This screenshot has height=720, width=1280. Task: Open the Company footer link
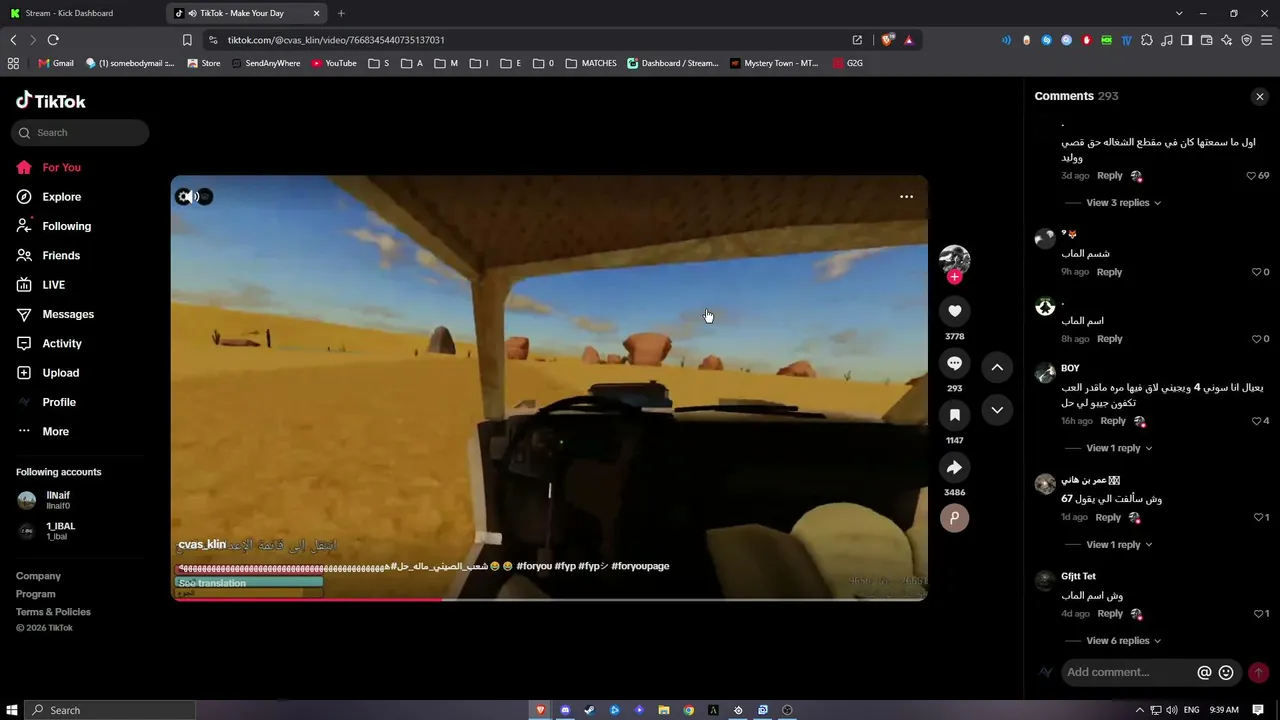click(x=38, y=576)
